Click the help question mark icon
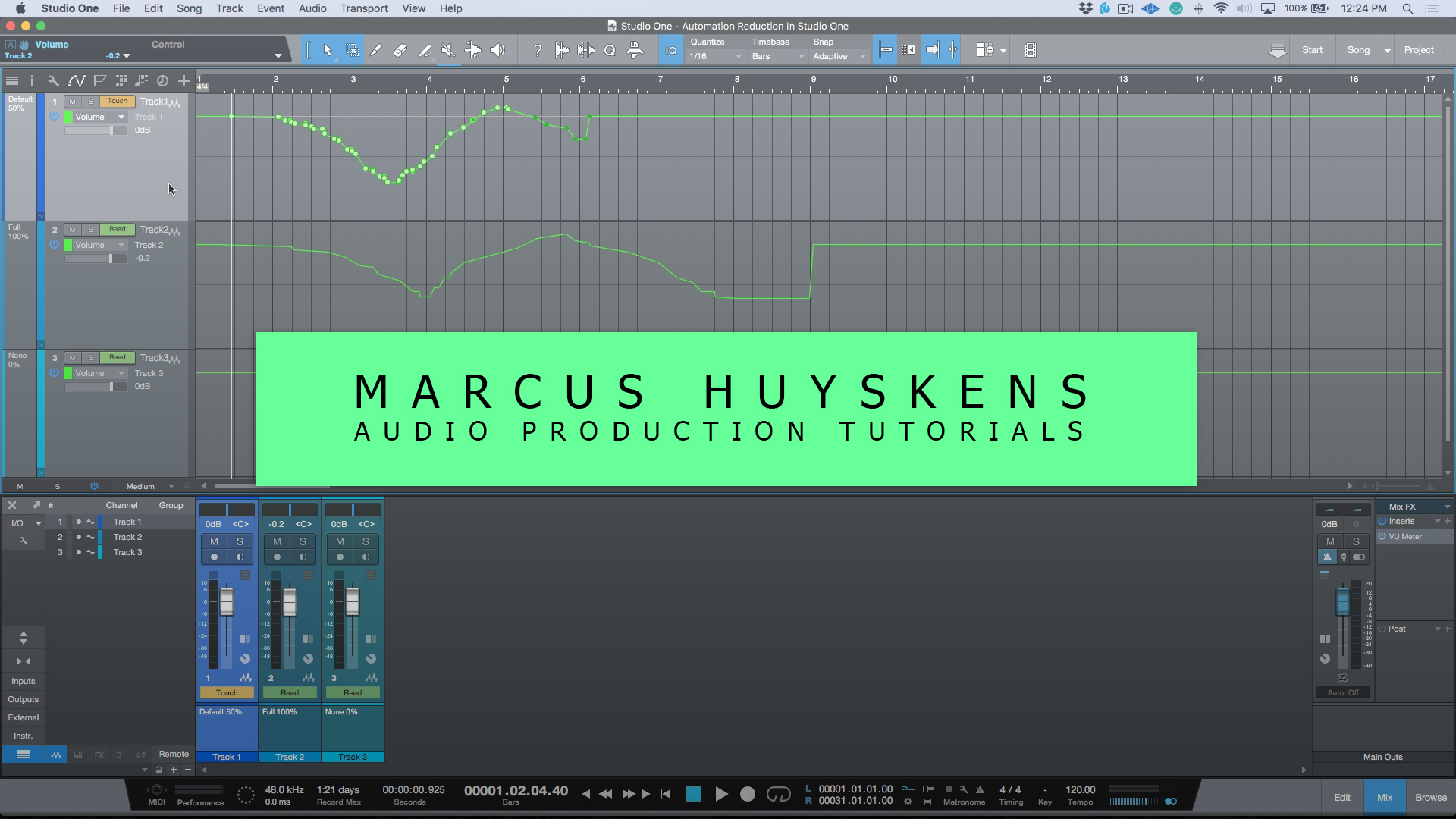1456x819 pixels. [537, 50]
